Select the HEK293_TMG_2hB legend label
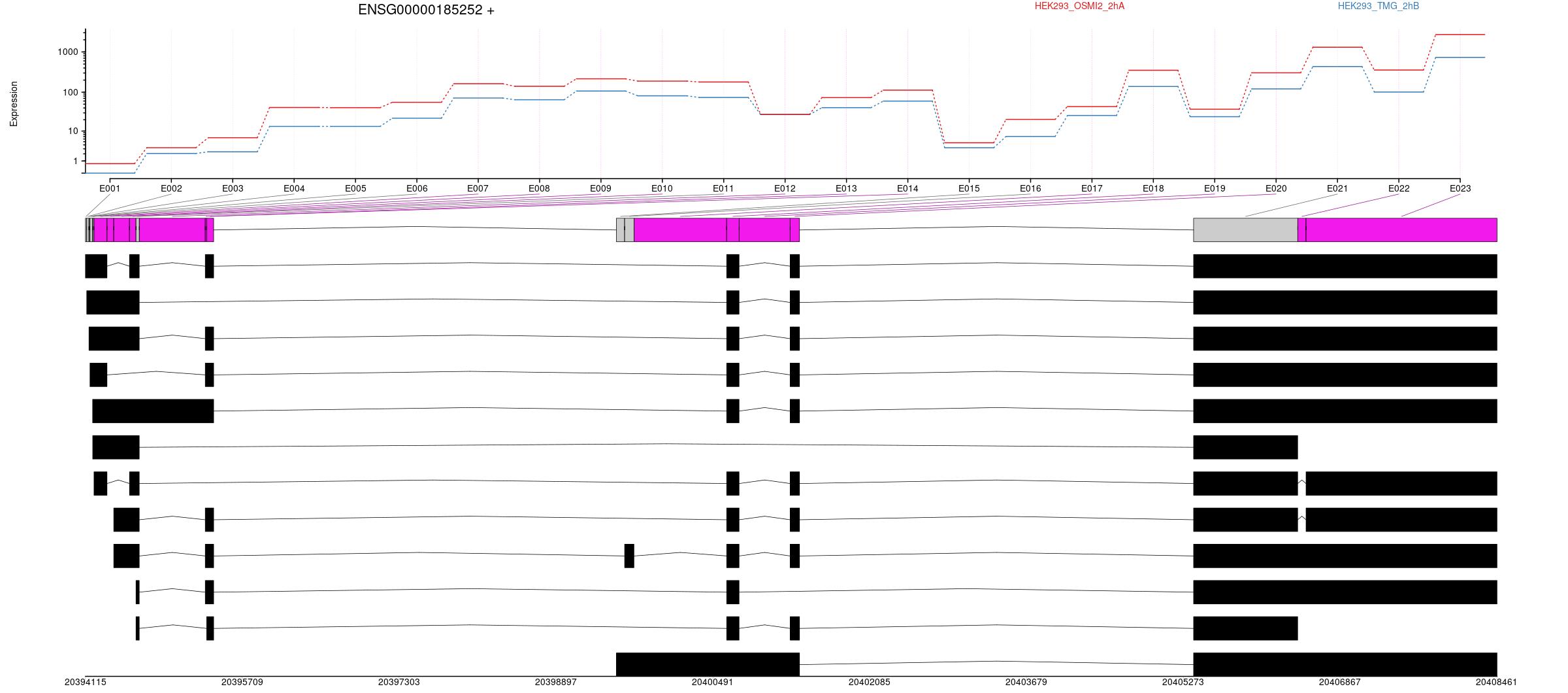1568x693 pixels. [1379, 6]
